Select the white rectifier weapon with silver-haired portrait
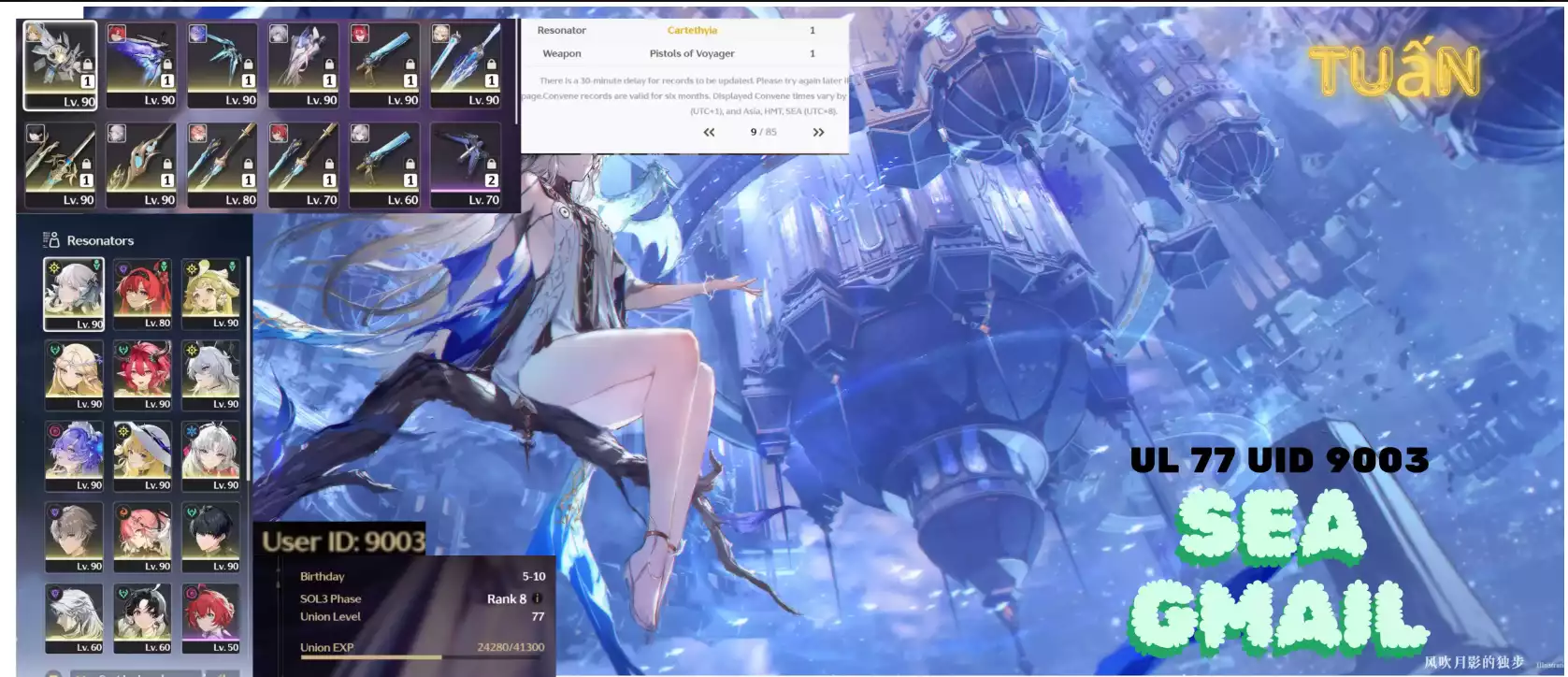Screen dimensions: 1568x677 [x=303, y=65]
